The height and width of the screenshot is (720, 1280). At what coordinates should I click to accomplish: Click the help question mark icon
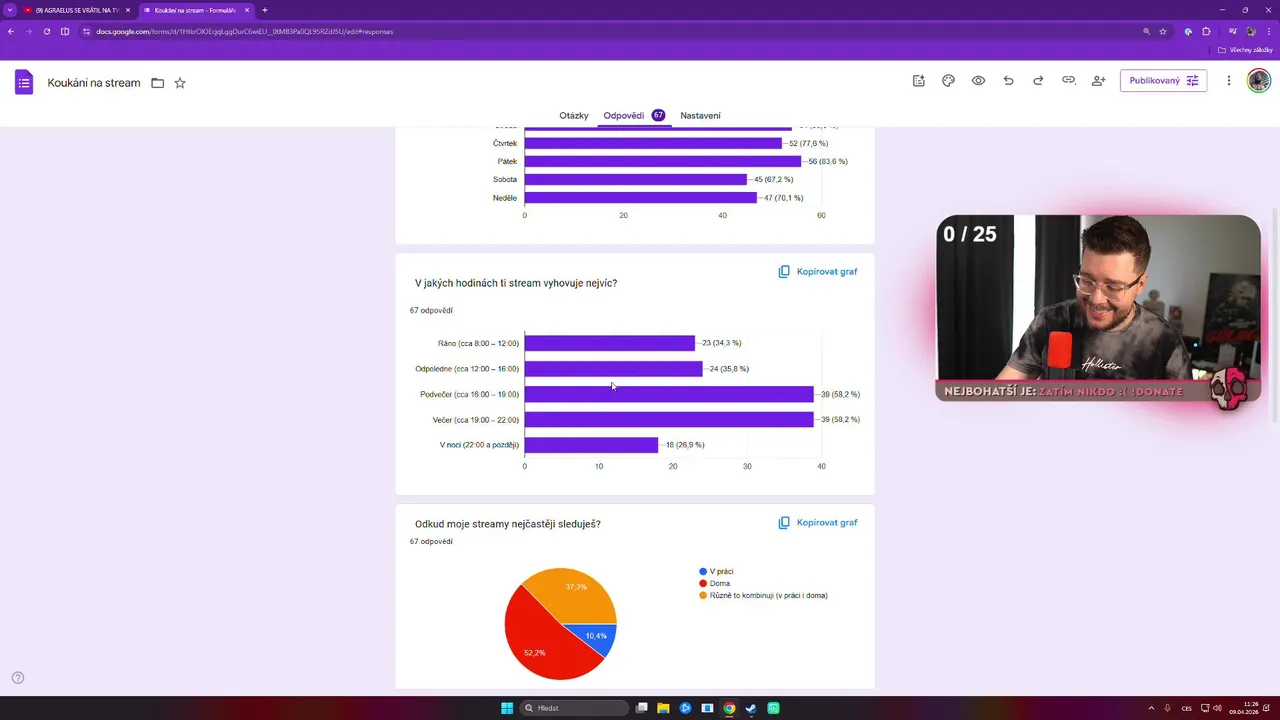(x=17, y=678)
